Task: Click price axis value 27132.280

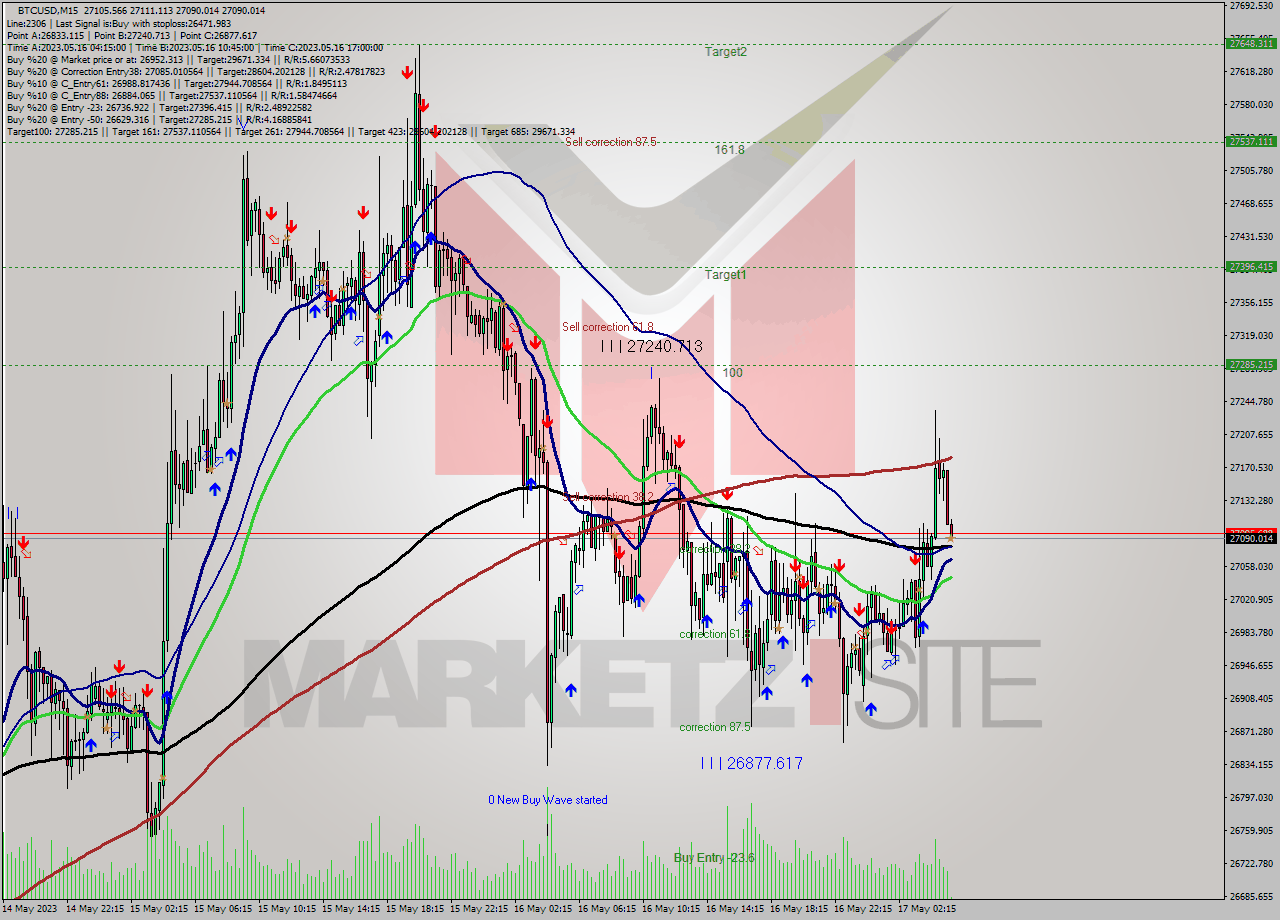Action: (x=1252, y=500)
